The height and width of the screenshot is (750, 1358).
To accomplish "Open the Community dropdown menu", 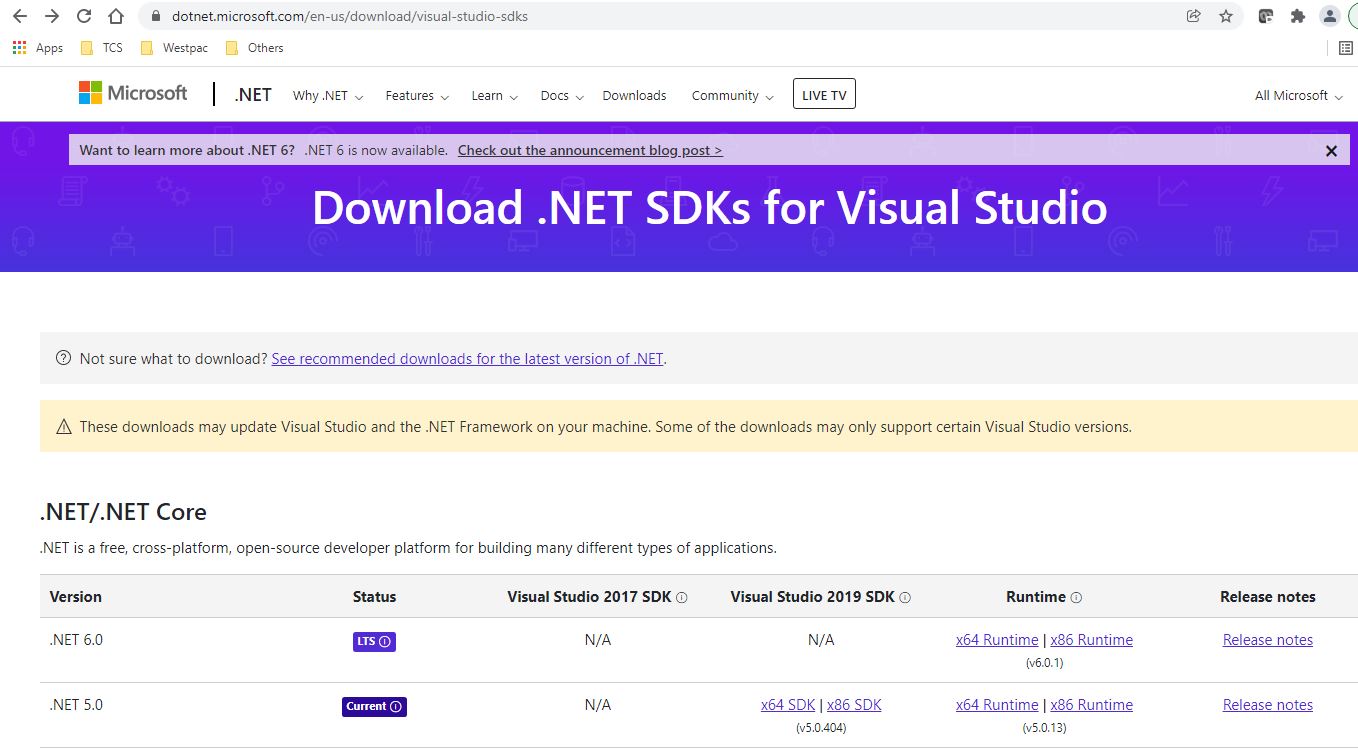I will (732, 96).
